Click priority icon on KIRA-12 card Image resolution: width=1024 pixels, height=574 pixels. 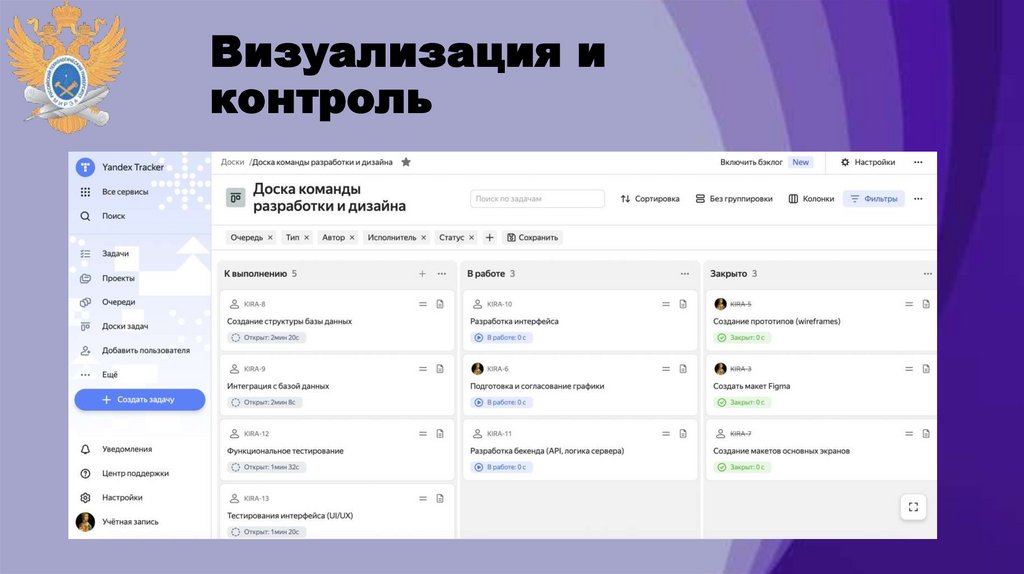tap(423, 434)
